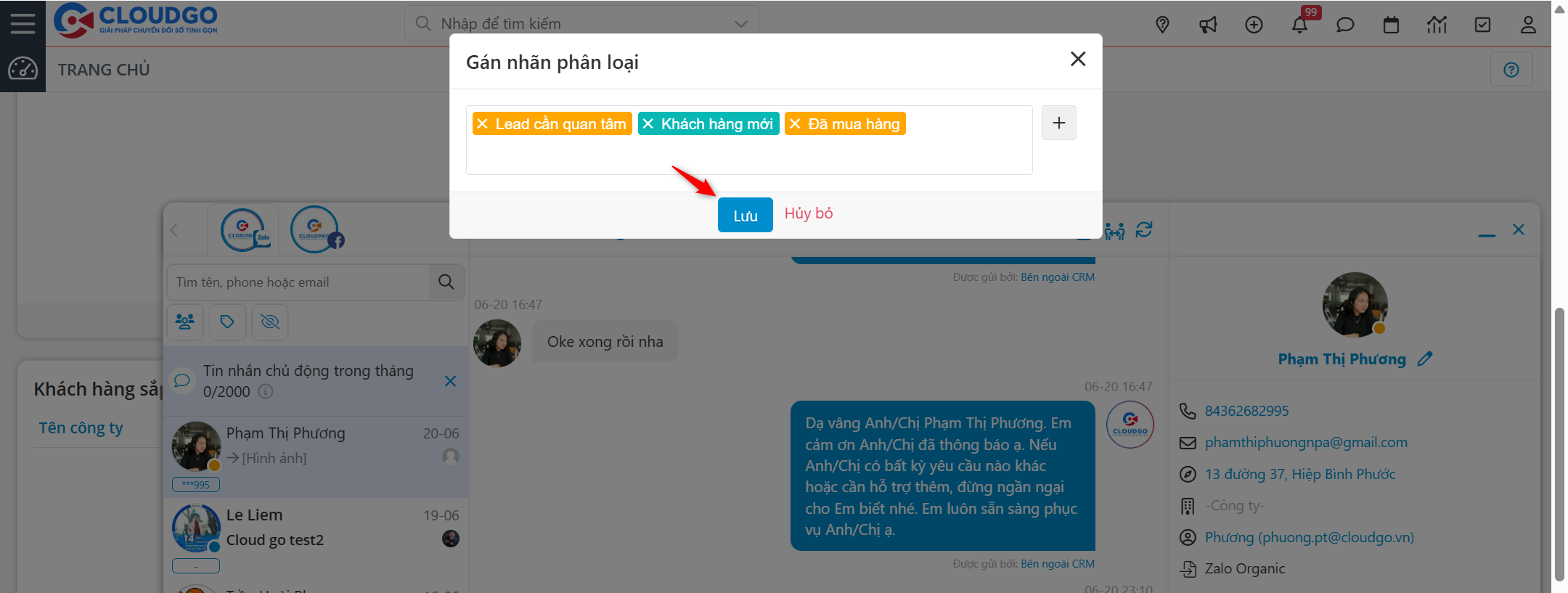Open the megaphone announcements icon
1568x593 pixels.
pos(1208,25)
